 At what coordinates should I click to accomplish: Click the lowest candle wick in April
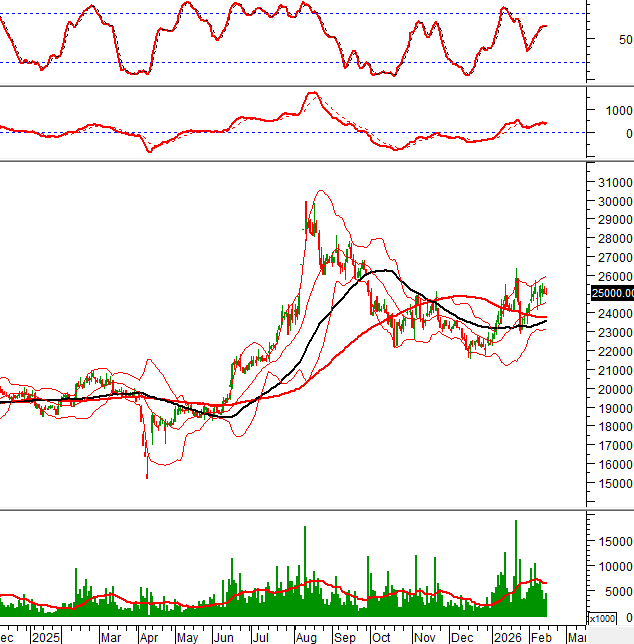[147, 475]
